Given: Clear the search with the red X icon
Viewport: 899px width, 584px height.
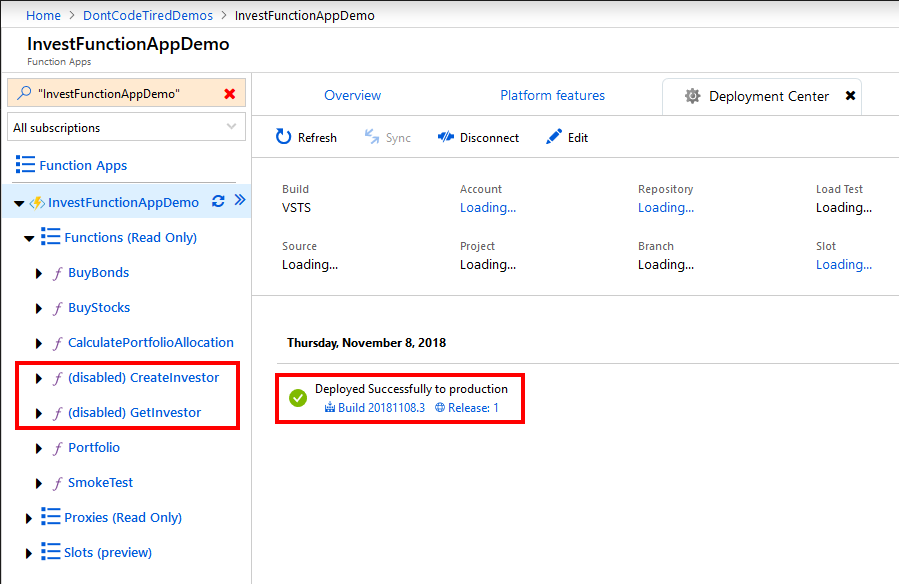Looking at the screenshot, I should pos(227,92).
